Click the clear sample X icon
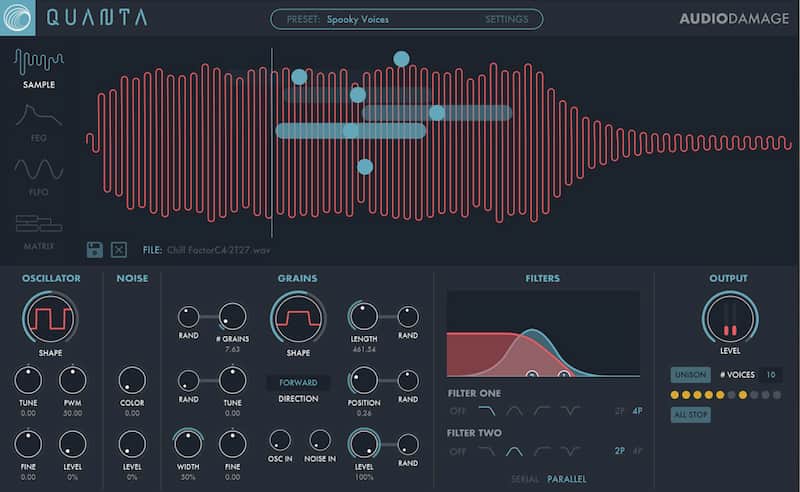 (118, 250)
